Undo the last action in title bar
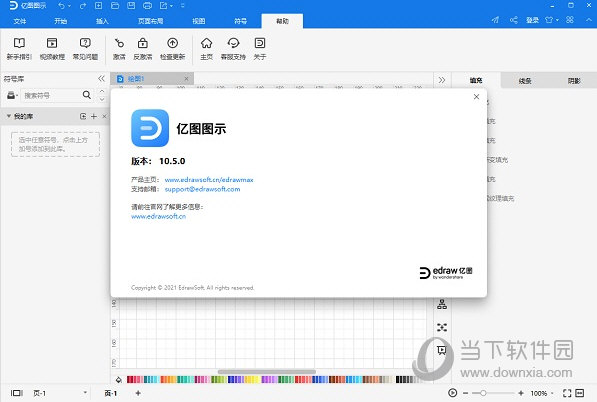This screenshot has width=597, height=402. pyautogui.click(x=61, y=6)
